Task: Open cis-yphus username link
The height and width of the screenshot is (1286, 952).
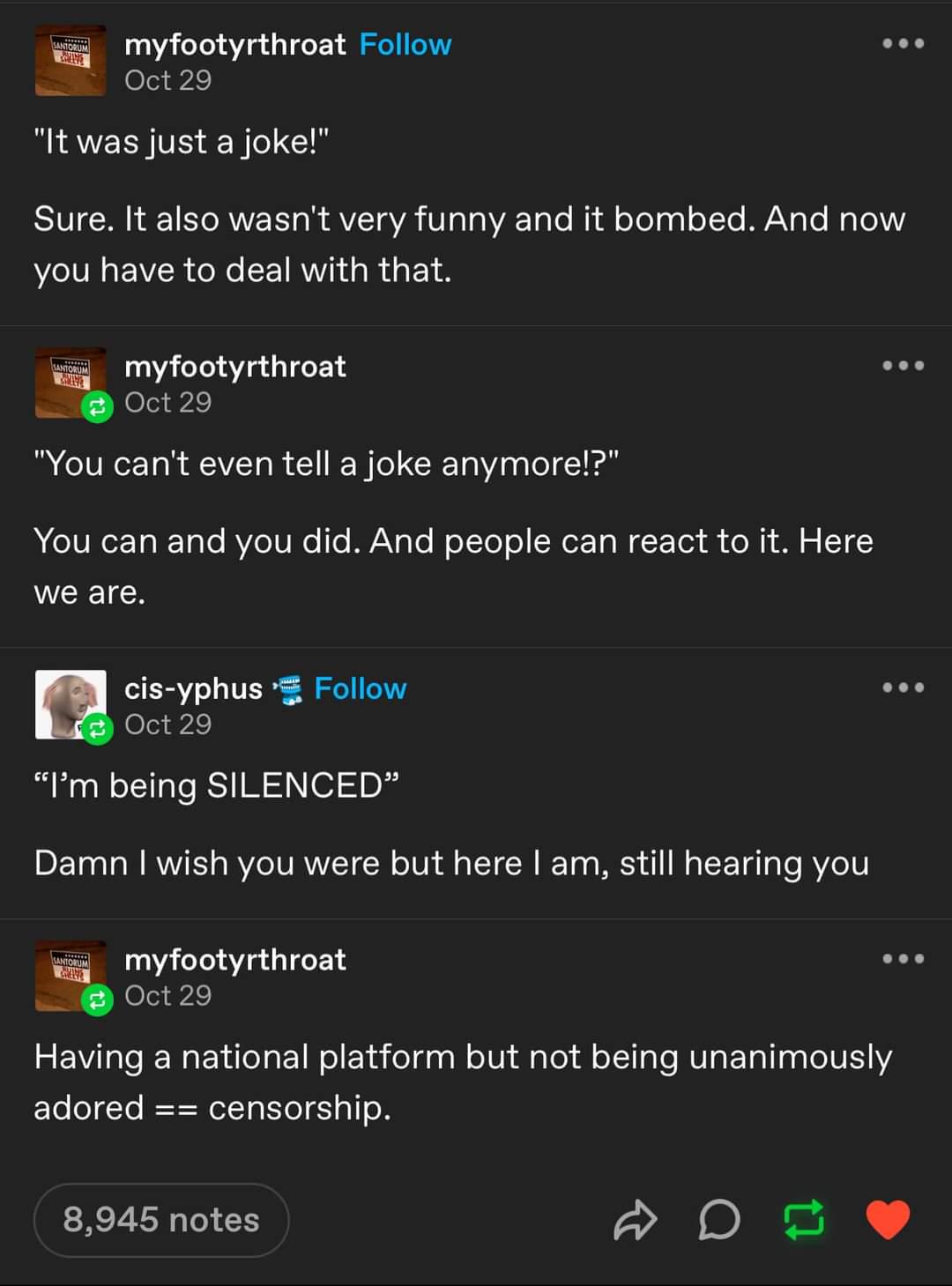Action: pyautogui.click(x=194, y=688)
